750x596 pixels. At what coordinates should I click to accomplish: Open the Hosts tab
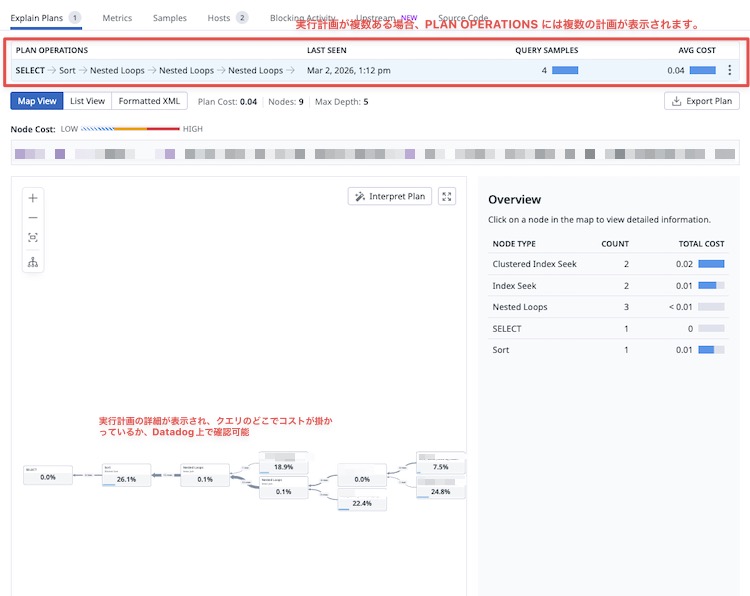[x=227, y=18]
